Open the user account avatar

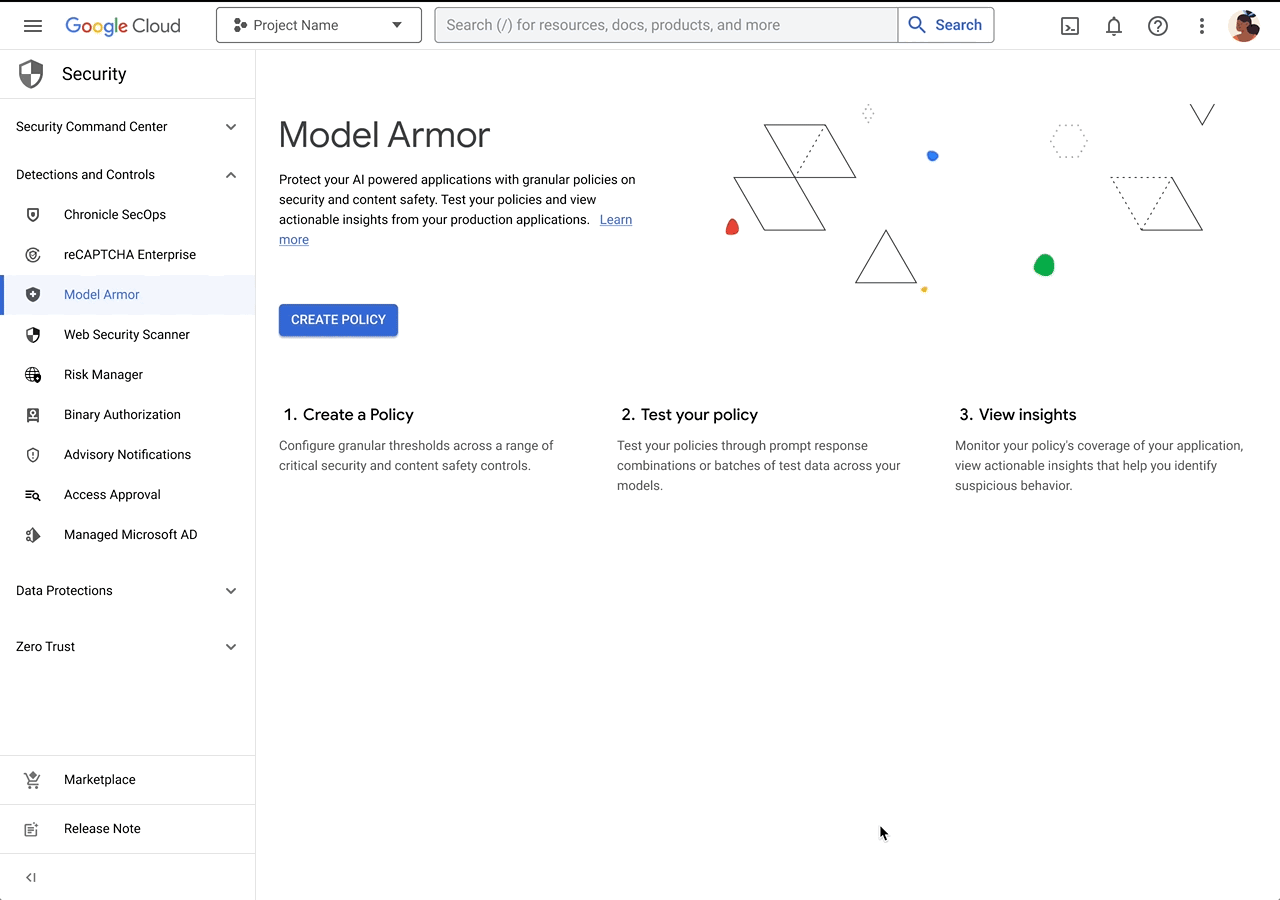pyautogui.click(x=1244, y=26)
